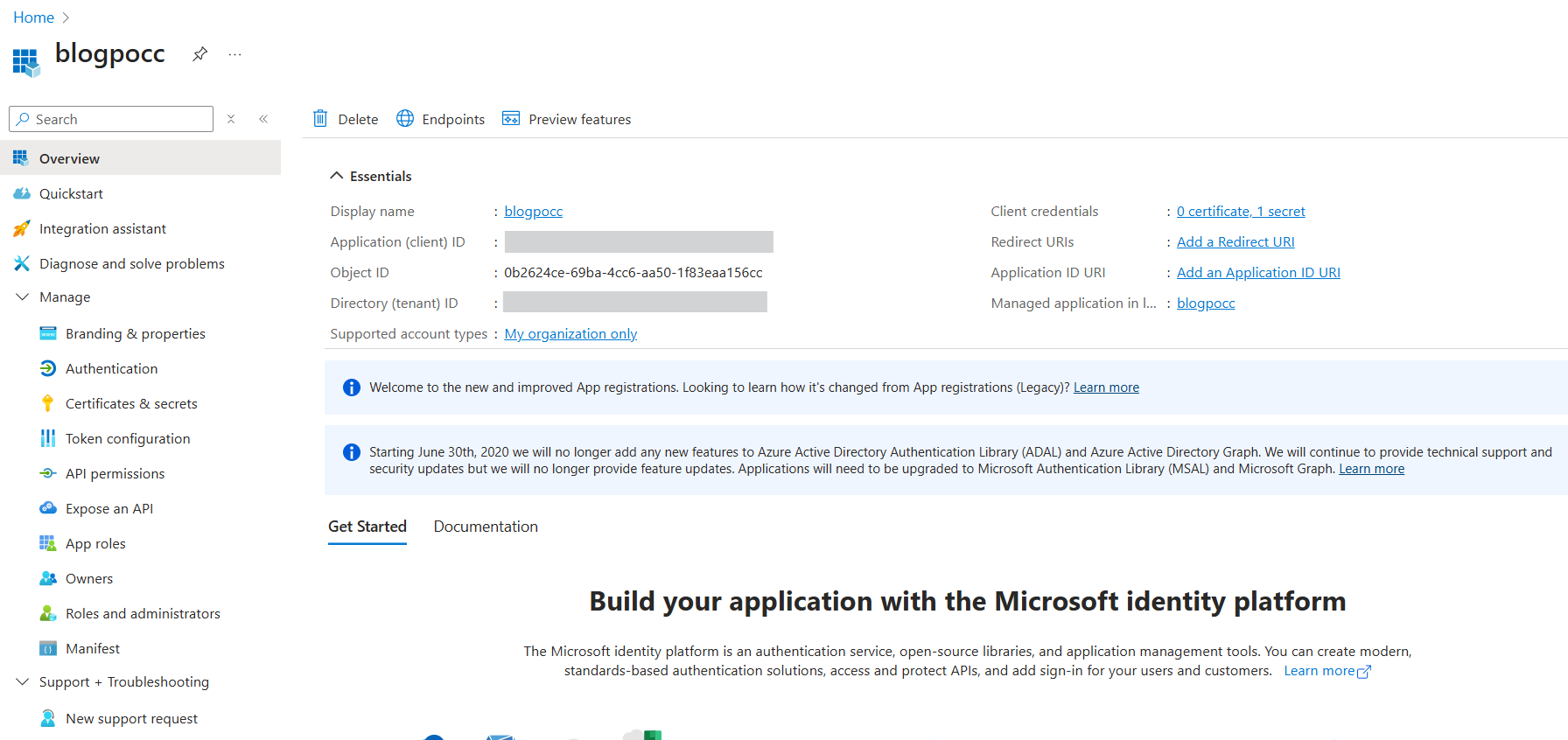Switch to the Get Started tab
The image size is (1568, 740).
[367, 527]
